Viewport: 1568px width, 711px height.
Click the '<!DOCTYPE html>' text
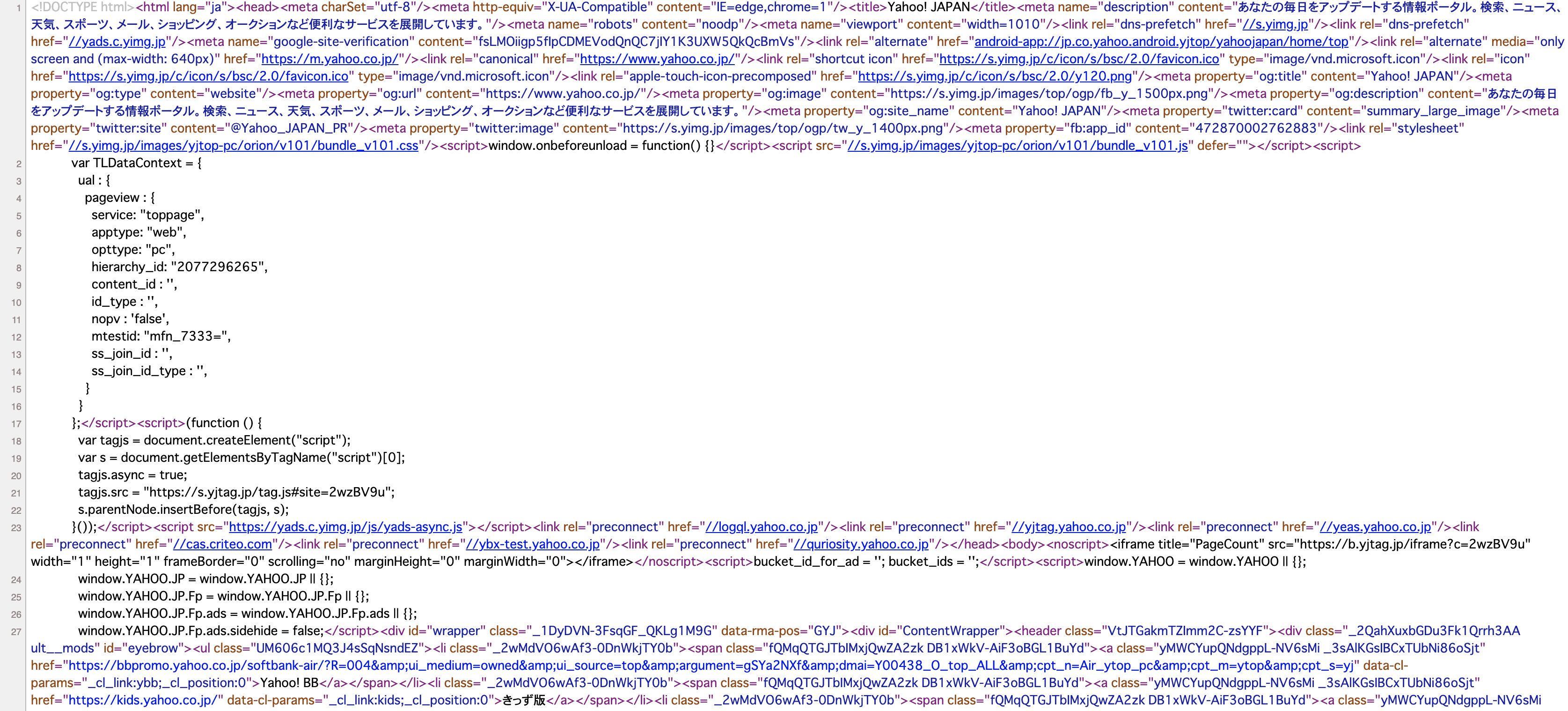82,7
